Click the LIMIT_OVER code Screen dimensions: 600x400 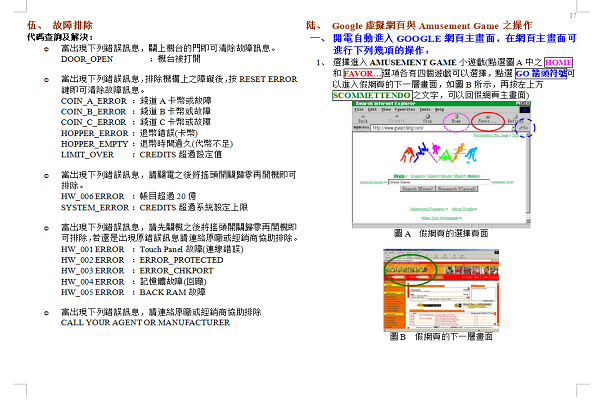tap(87, 155)
